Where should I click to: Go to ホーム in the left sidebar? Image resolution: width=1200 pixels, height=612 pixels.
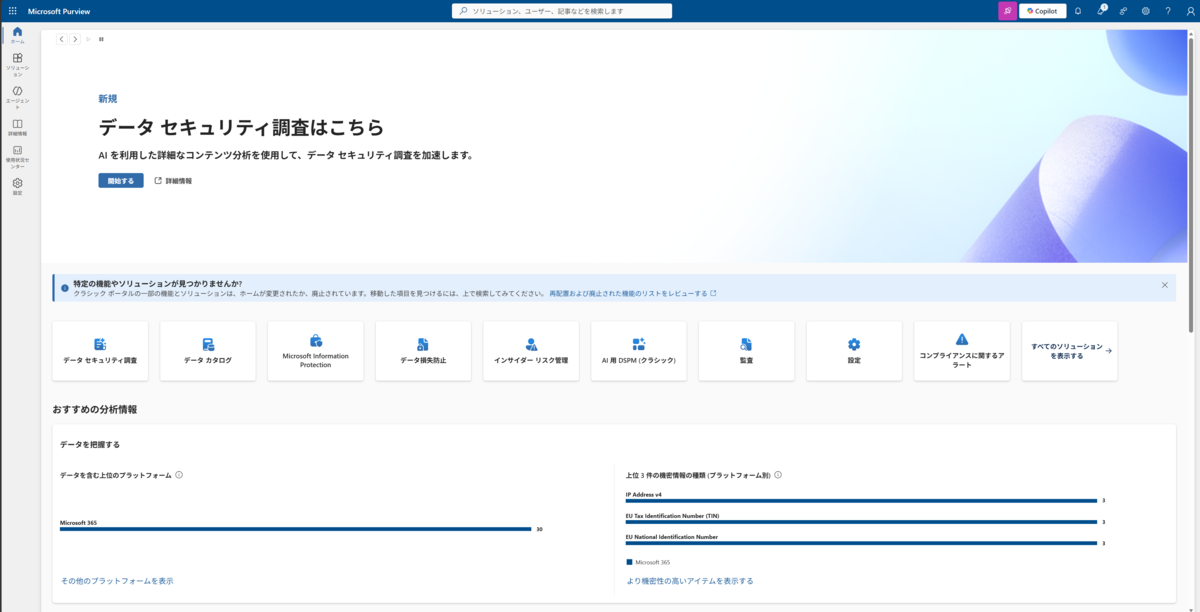click(x=17, y=35)
